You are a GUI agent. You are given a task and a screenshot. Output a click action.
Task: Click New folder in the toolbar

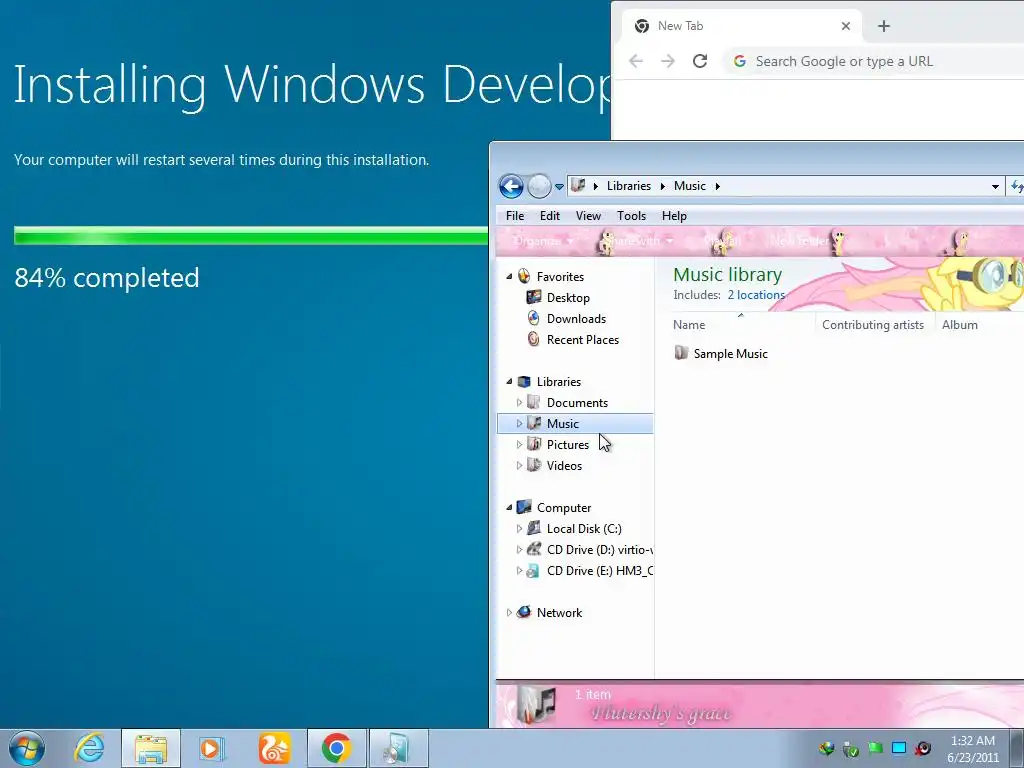pos(799,241)
